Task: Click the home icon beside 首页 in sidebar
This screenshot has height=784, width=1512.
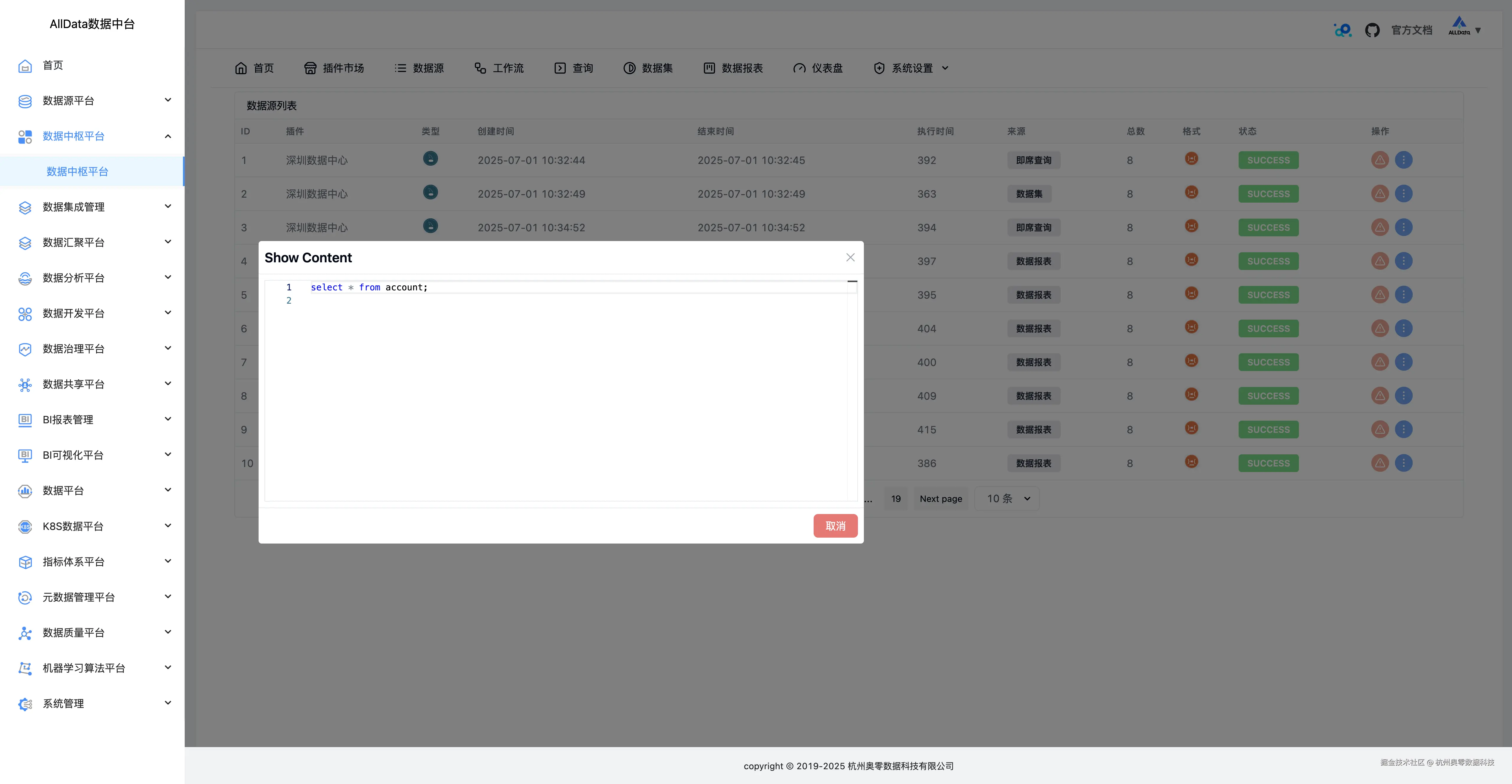Action: (x=25, y=66)
